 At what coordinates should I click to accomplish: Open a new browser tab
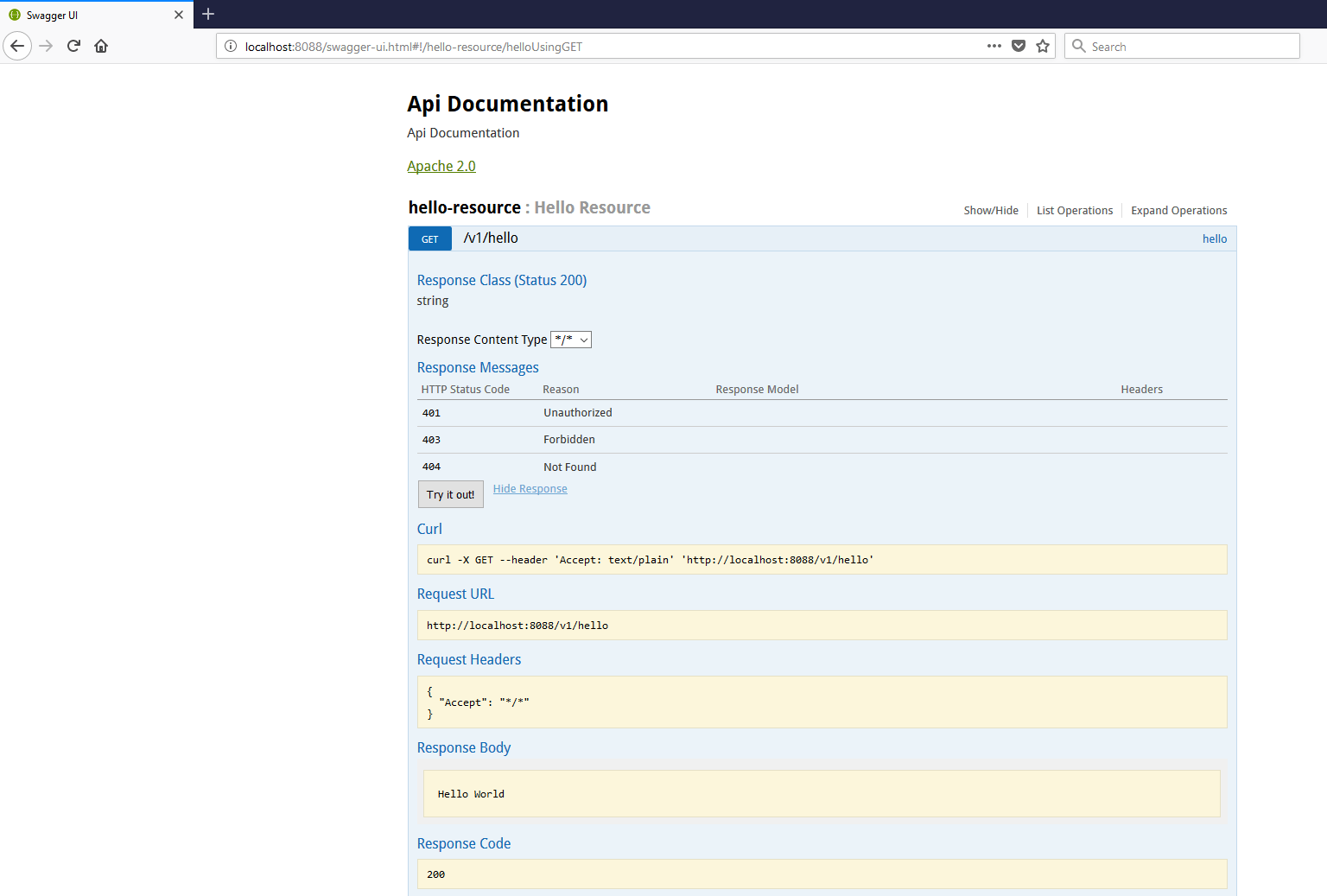tap(208, 15)
